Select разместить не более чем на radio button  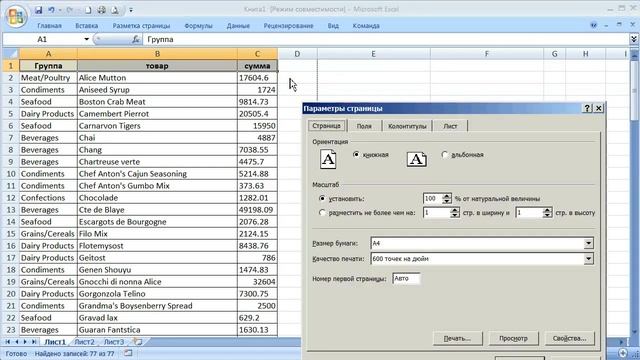(322, 212)
